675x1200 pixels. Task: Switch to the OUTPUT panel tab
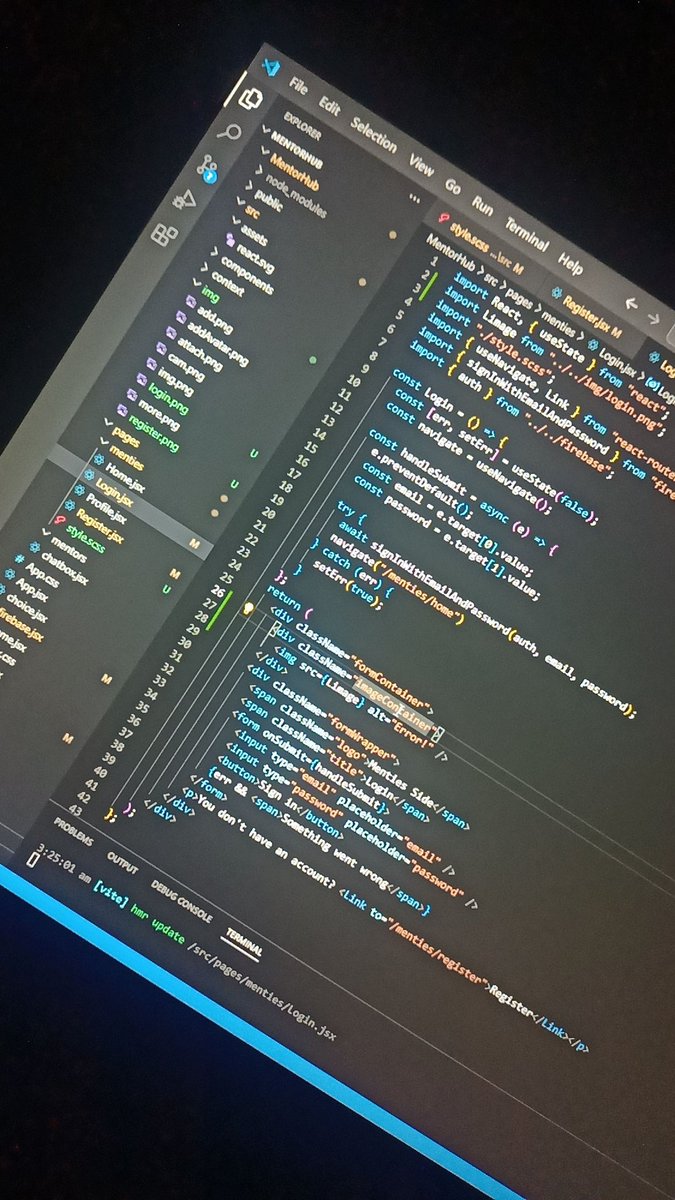[x=124, y=862]
